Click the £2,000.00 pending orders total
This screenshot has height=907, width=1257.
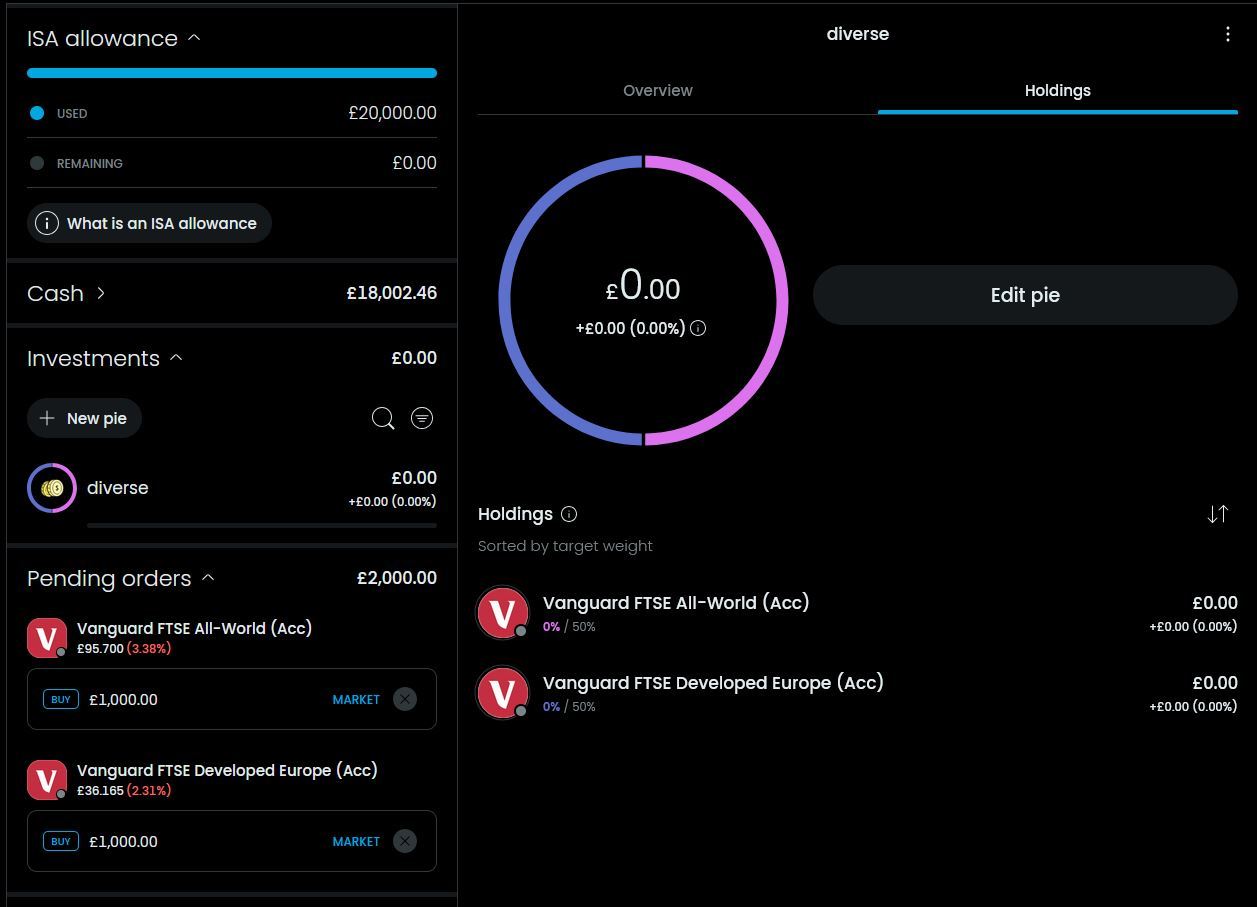[x=397, y=578]
